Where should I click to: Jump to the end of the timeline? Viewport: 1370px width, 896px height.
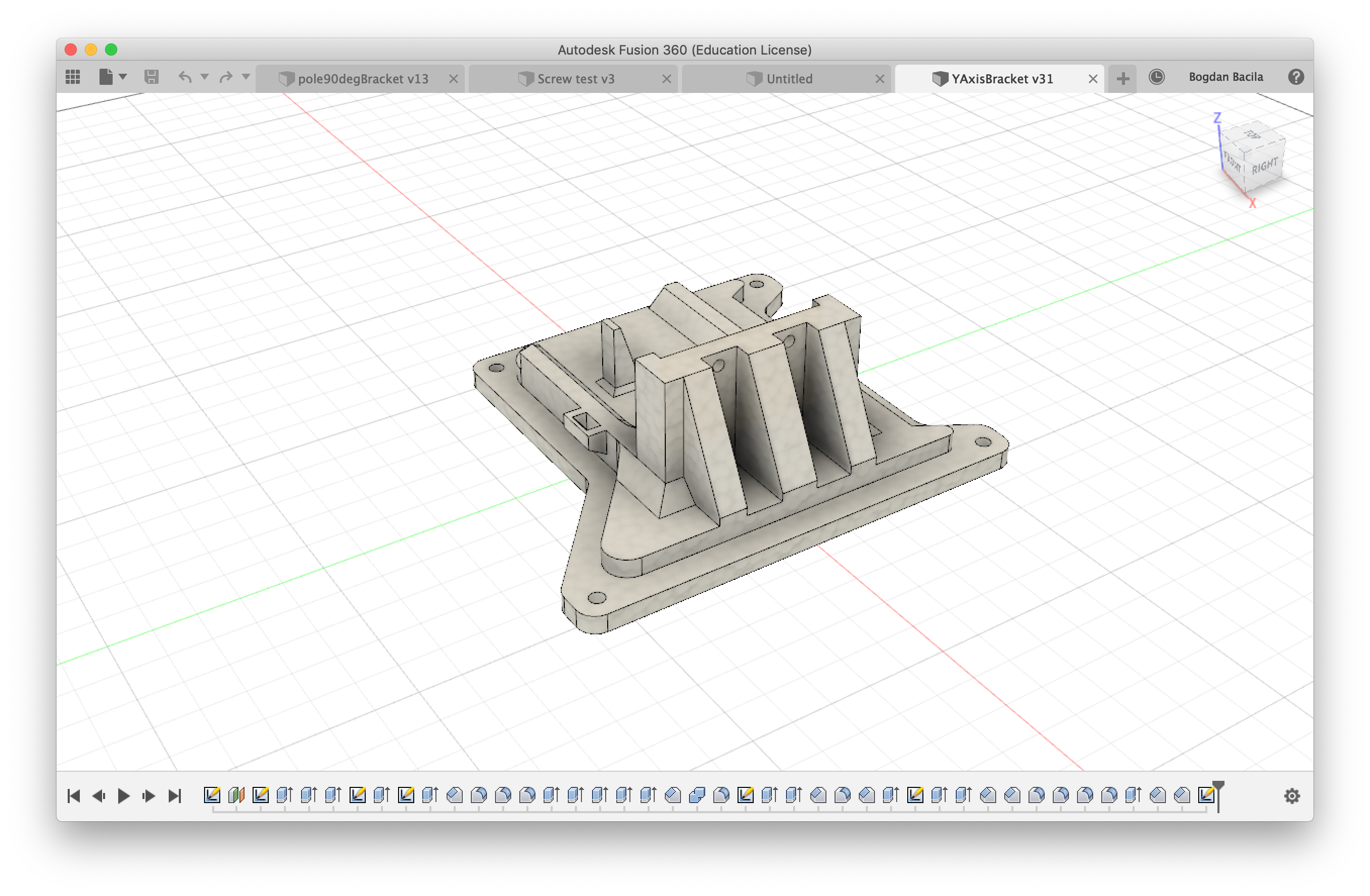pos(174,796)
